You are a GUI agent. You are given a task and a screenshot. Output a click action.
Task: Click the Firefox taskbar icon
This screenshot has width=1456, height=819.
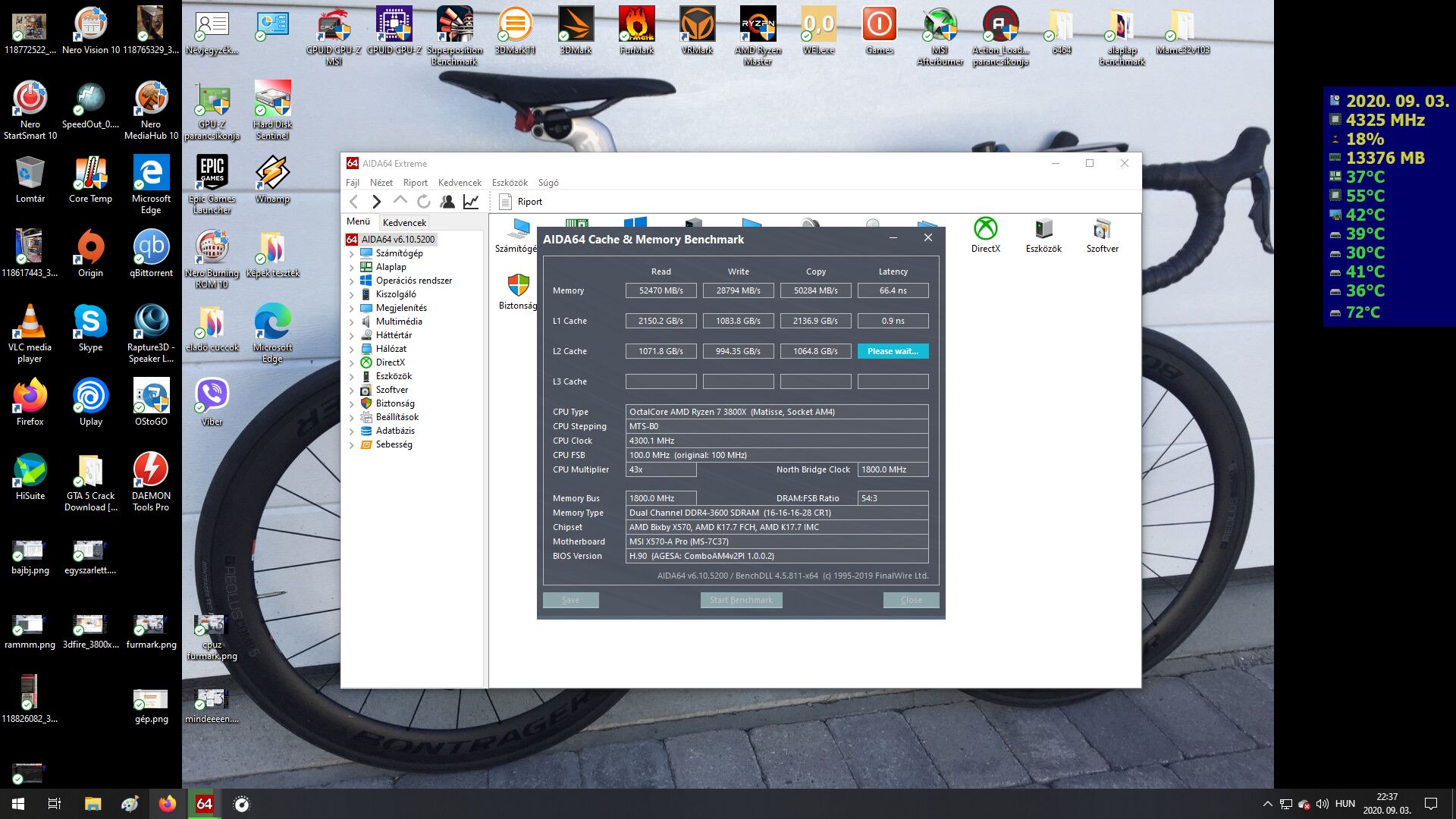point(167,804)
